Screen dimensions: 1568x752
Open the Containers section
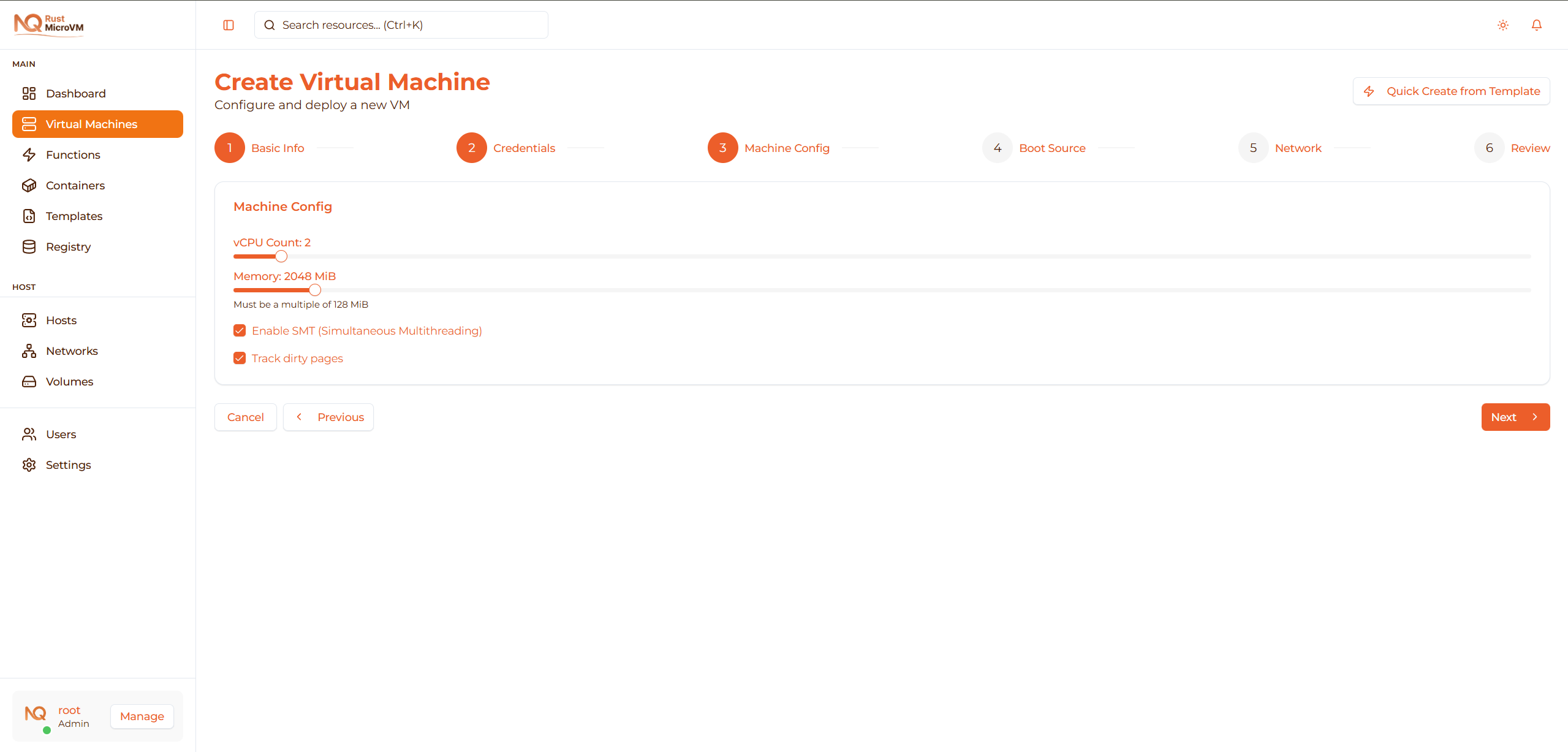(75, 185)
